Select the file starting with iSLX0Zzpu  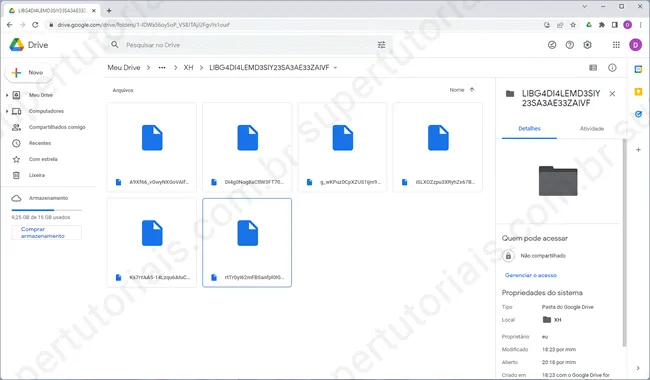pos(438,147)
